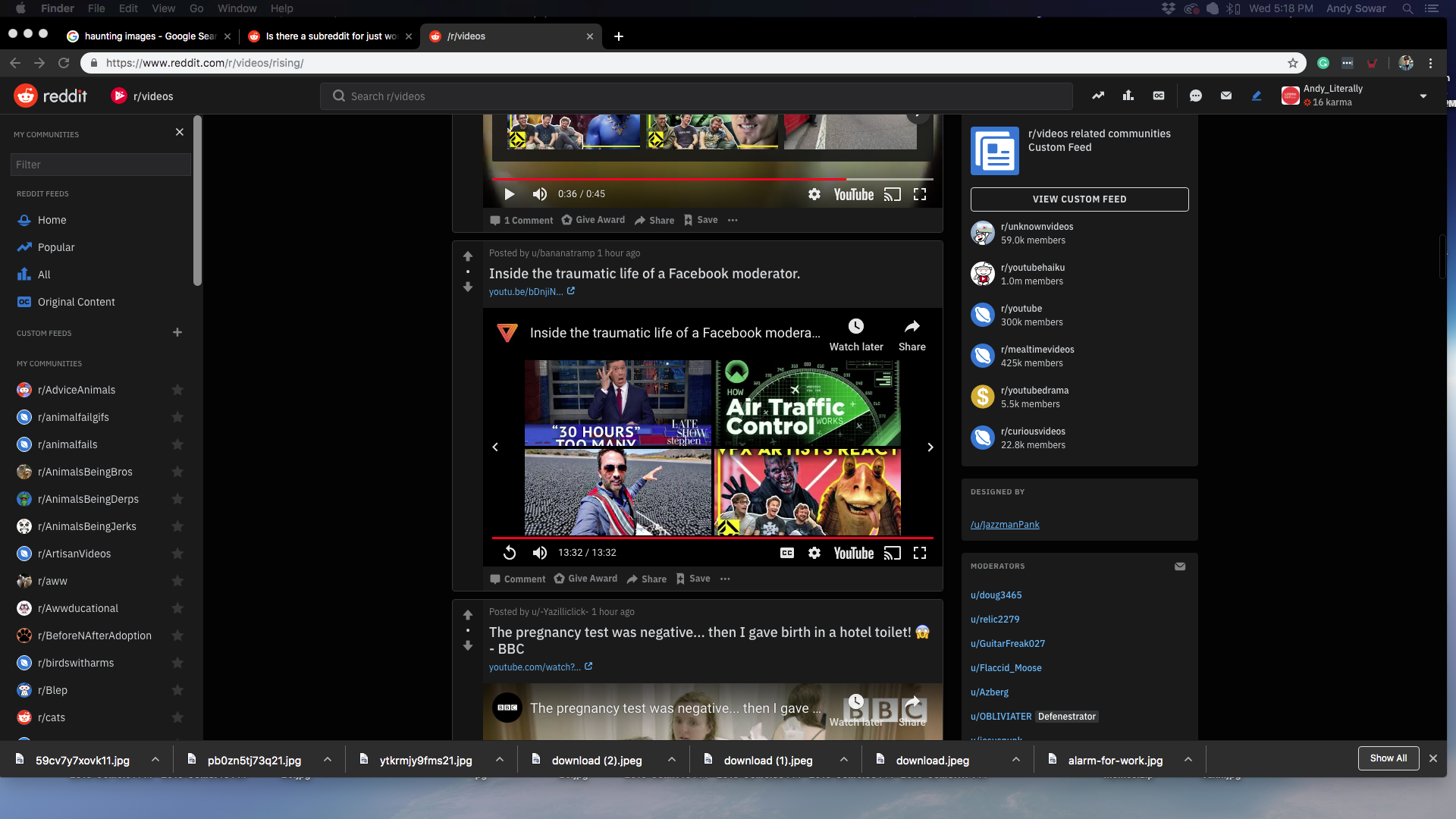Open the Go menu in menu bar
The image size is (1456, 819).
196,8
